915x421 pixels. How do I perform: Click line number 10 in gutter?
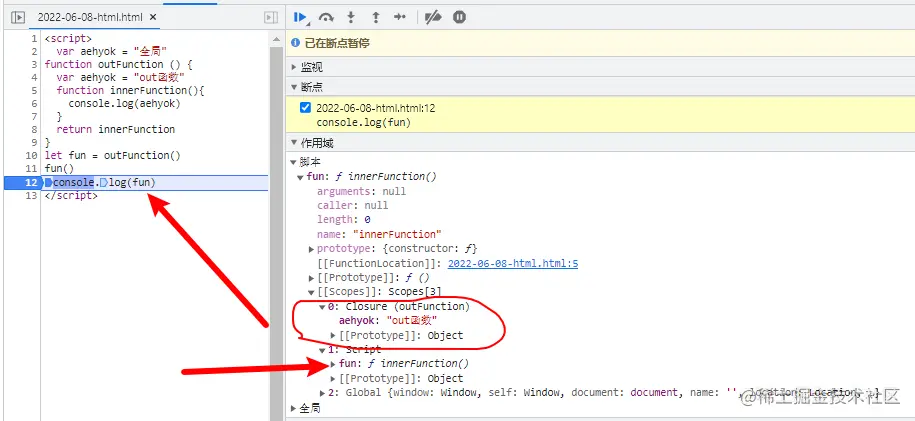(x=32, y=155)
